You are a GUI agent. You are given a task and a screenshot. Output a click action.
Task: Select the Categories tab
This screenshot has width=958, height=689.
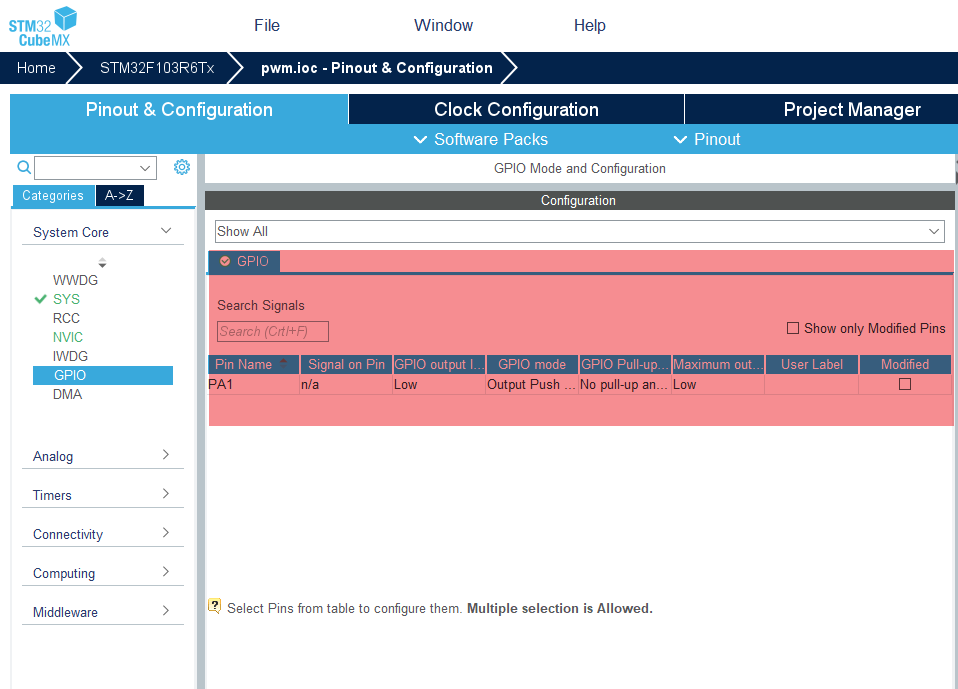53,195
